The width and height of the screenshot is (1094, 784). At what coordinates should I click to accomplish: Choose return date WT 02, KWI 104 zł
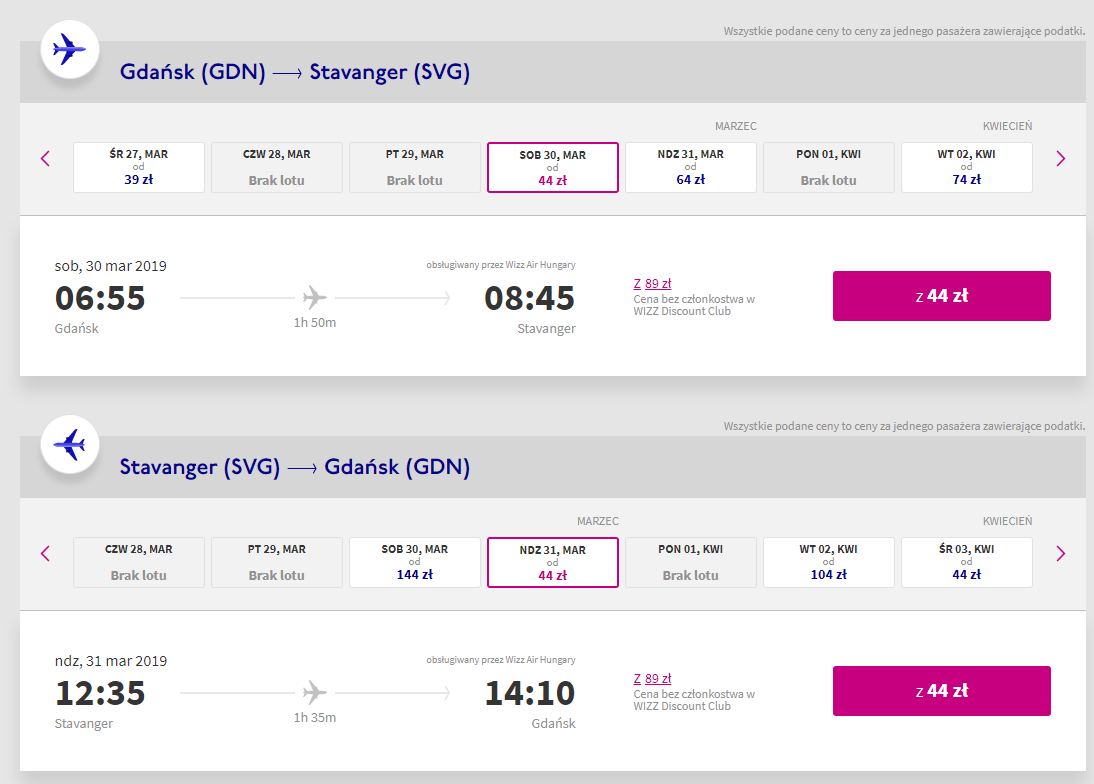[829, 562]
